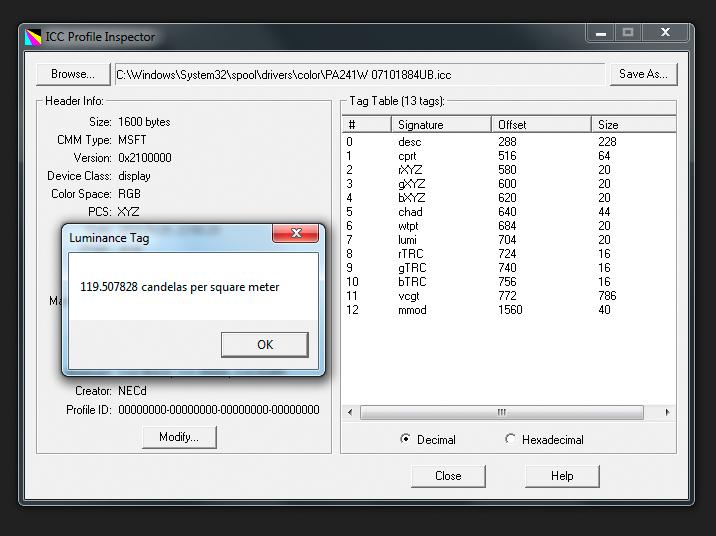Select the desc tag row

(x=509, y=142)
